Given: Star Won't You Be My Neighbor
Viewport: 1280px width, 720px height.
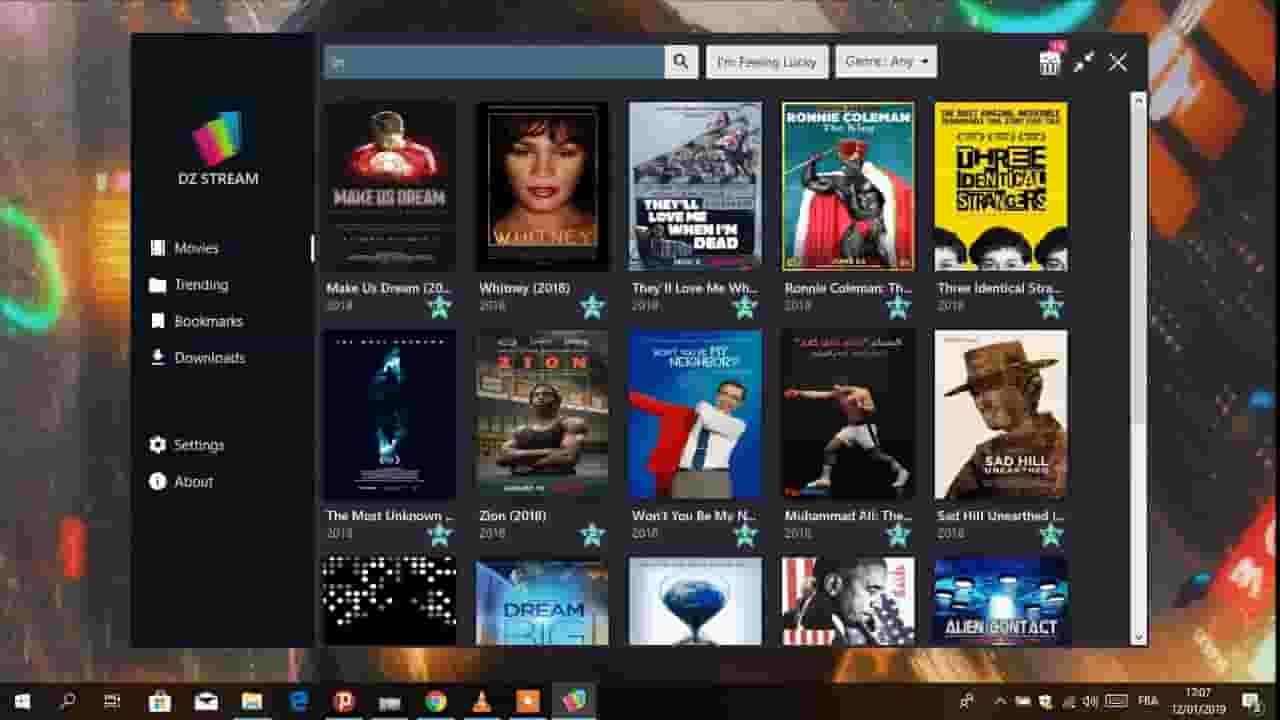Looking at the screenshot, I should click(745, 534).
